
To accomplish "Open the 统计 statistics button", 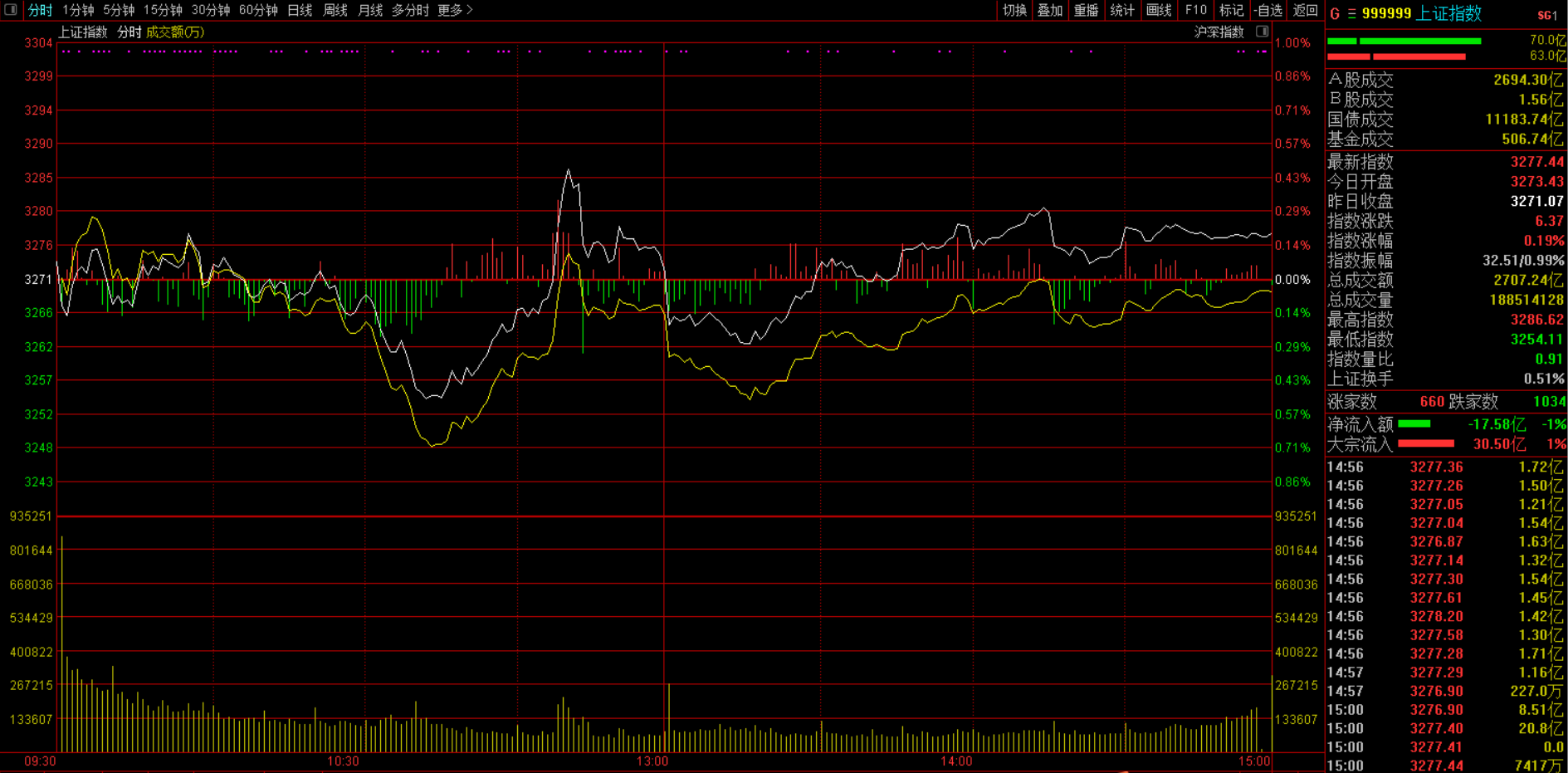I will tap(1122, 10).
